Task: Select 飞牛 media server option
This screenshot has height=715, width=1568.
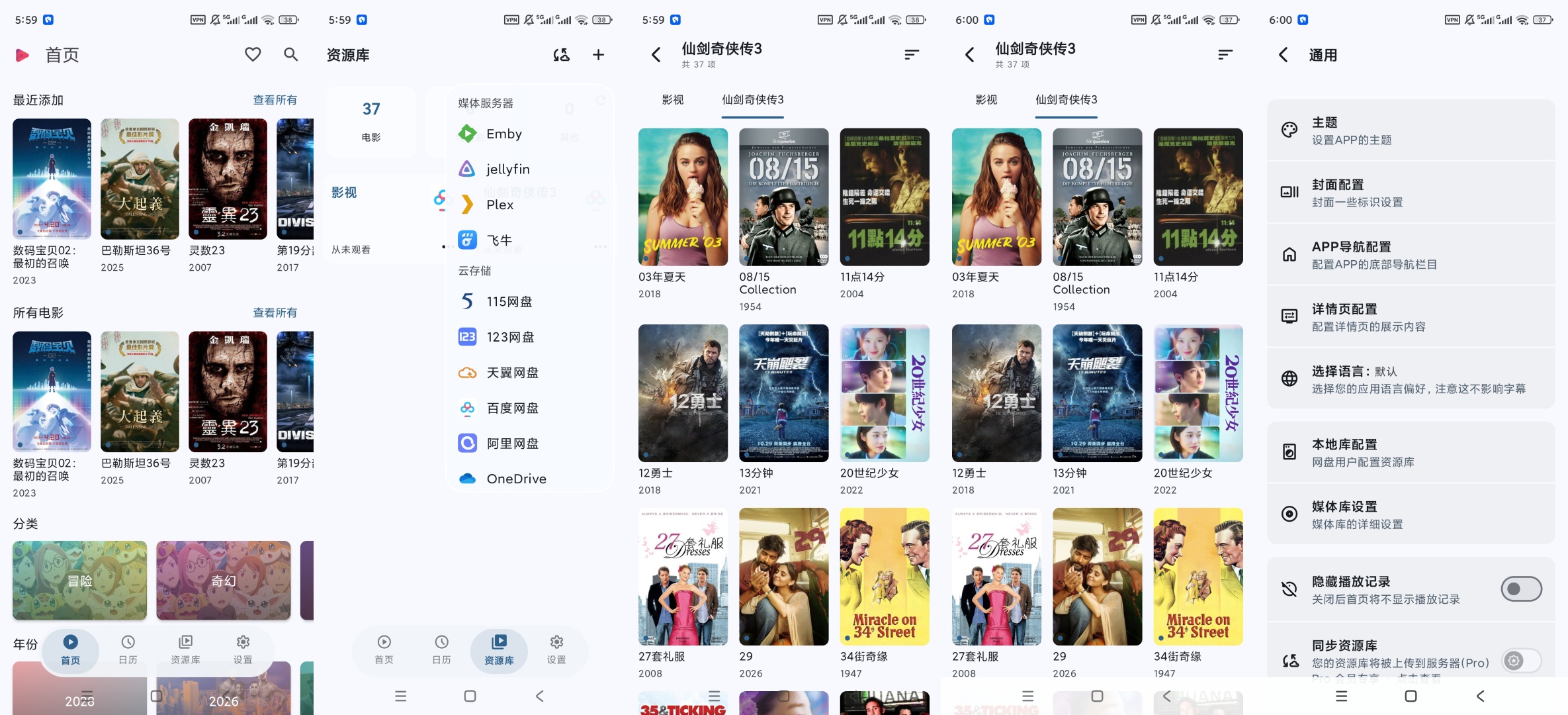Action: pyautogui.click(x=529, y=240)
